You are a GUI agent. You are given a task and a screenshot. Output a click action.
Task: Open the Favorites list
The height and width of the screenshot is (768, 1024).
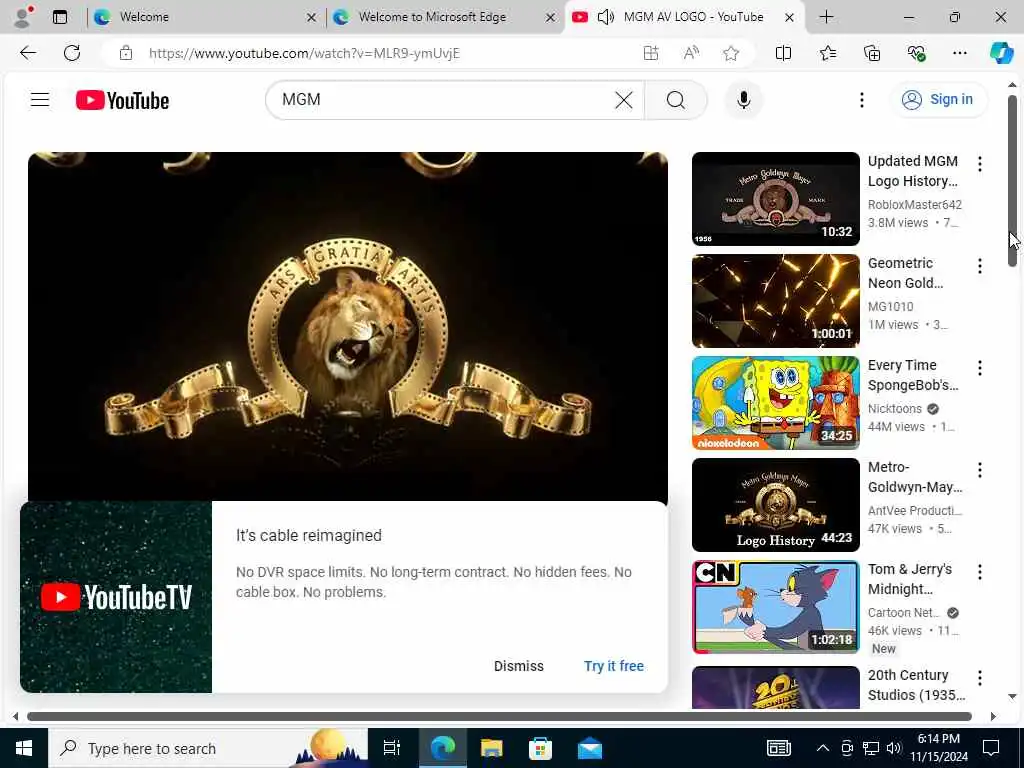tap(827, 53)
